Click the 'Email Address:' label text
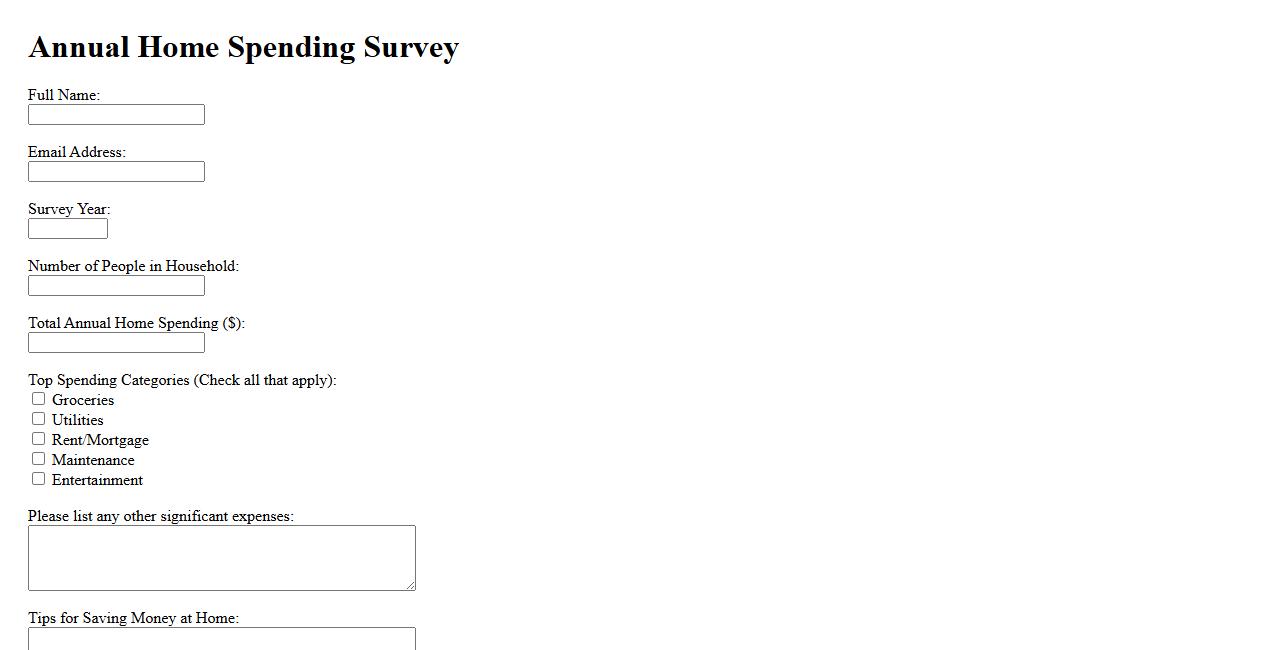Image resolution: width=1278 pixels, height=650 pixels. 77,152
